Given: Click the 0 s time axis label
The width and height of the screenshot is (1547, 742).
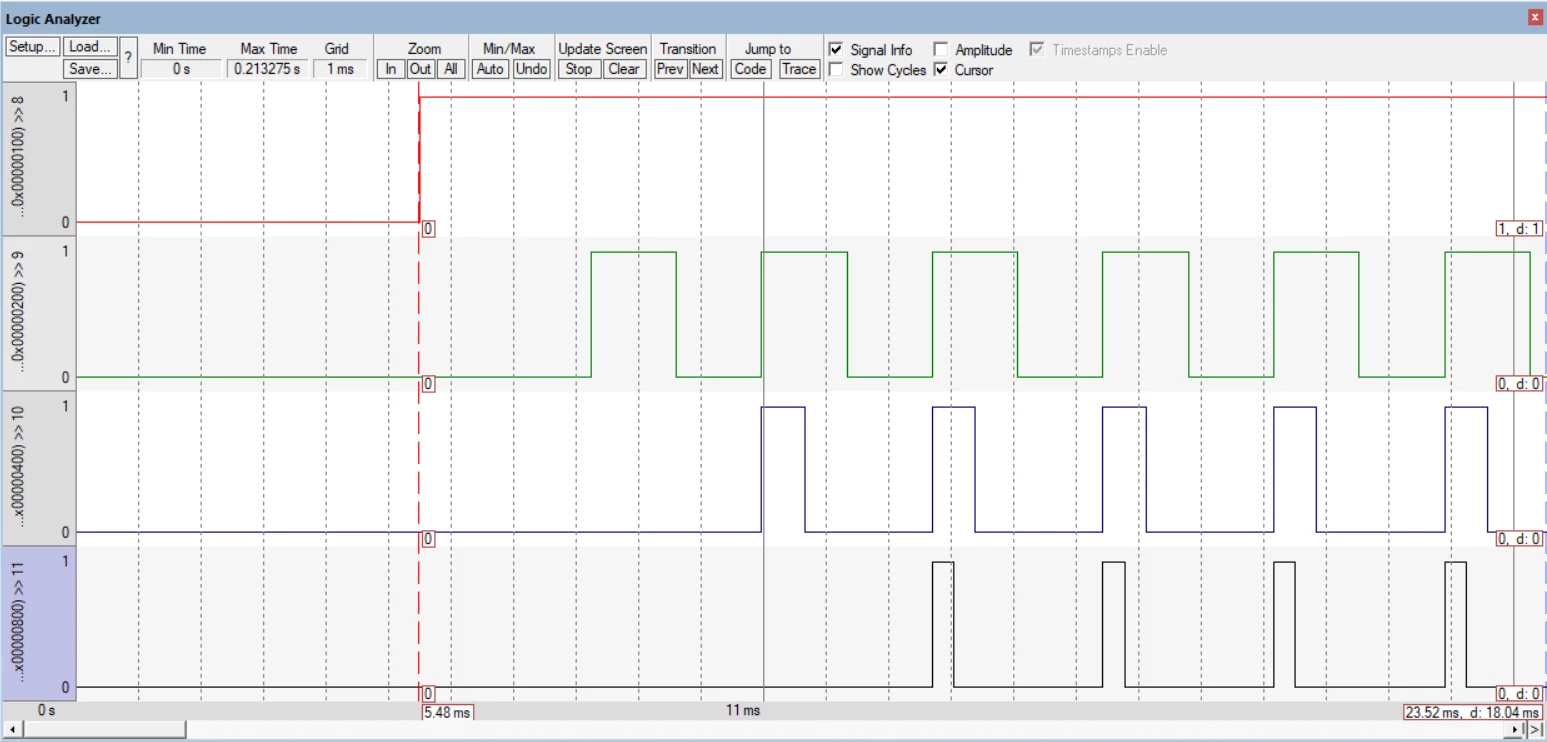Looking at the screenshot, I should 47,710.
